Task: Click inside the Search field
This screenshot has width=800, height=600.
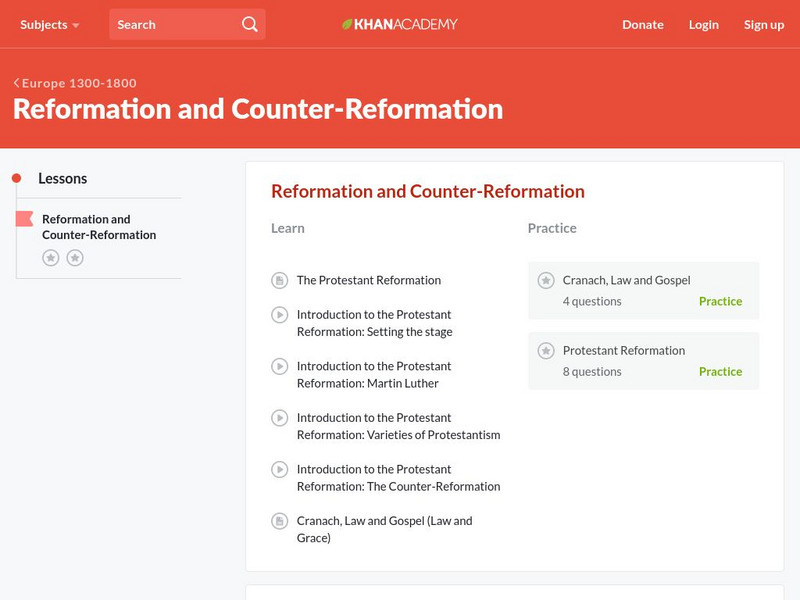Action: (x=170, y=22)
